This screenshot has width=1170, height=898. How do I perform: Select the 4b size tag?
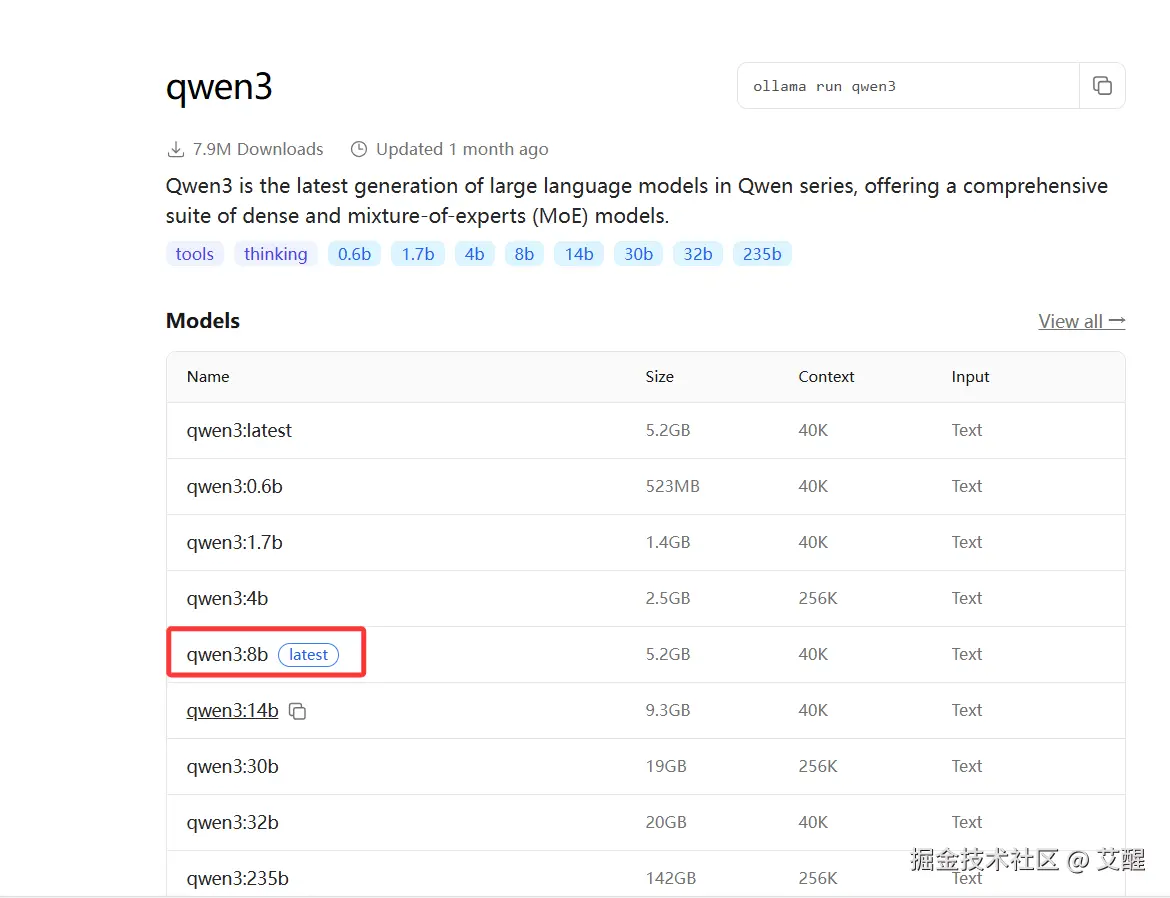pyautogui.click(x=475, y=254)
